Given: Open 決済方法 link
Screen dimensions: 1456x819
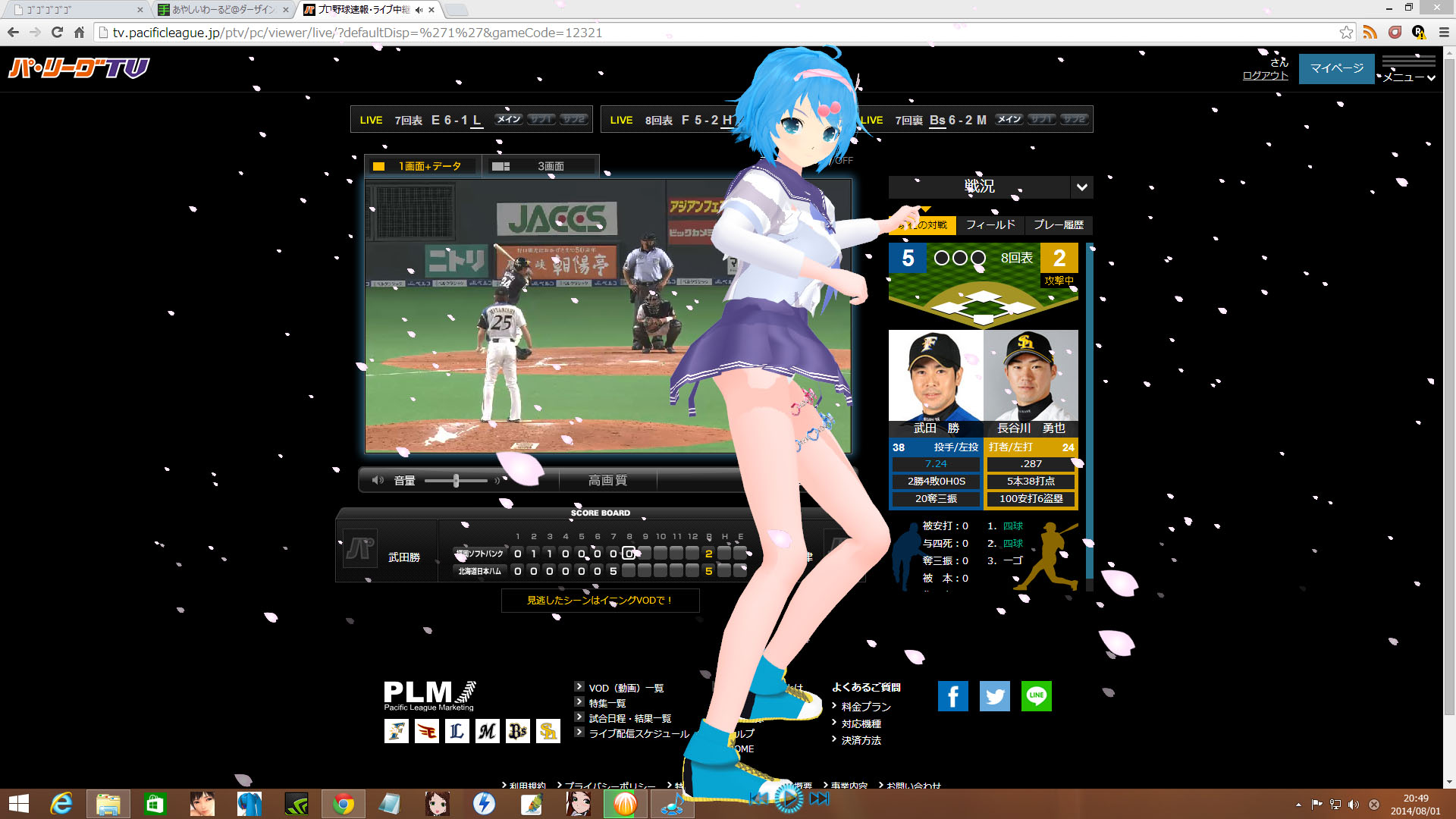Looking at the screenshot, I should tap(861, 740).
